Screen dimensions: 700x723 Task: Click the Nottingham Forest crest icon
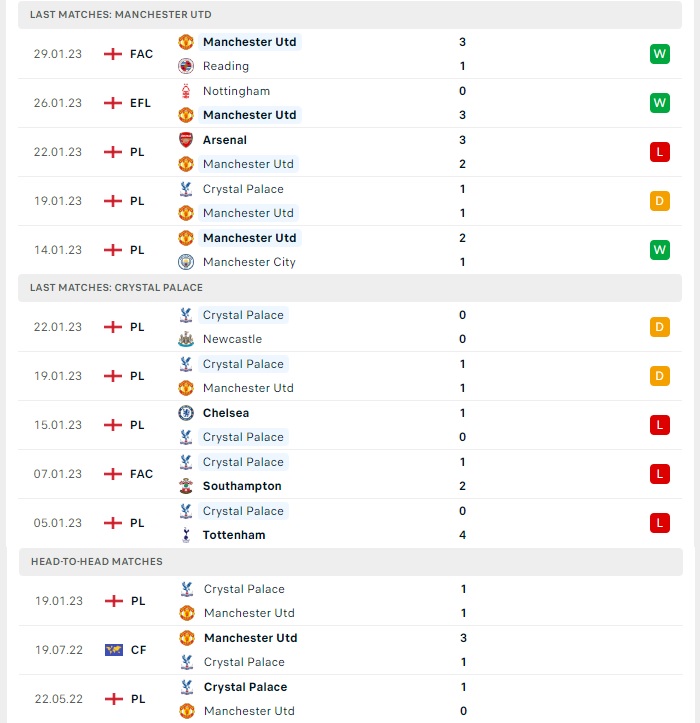186,91
